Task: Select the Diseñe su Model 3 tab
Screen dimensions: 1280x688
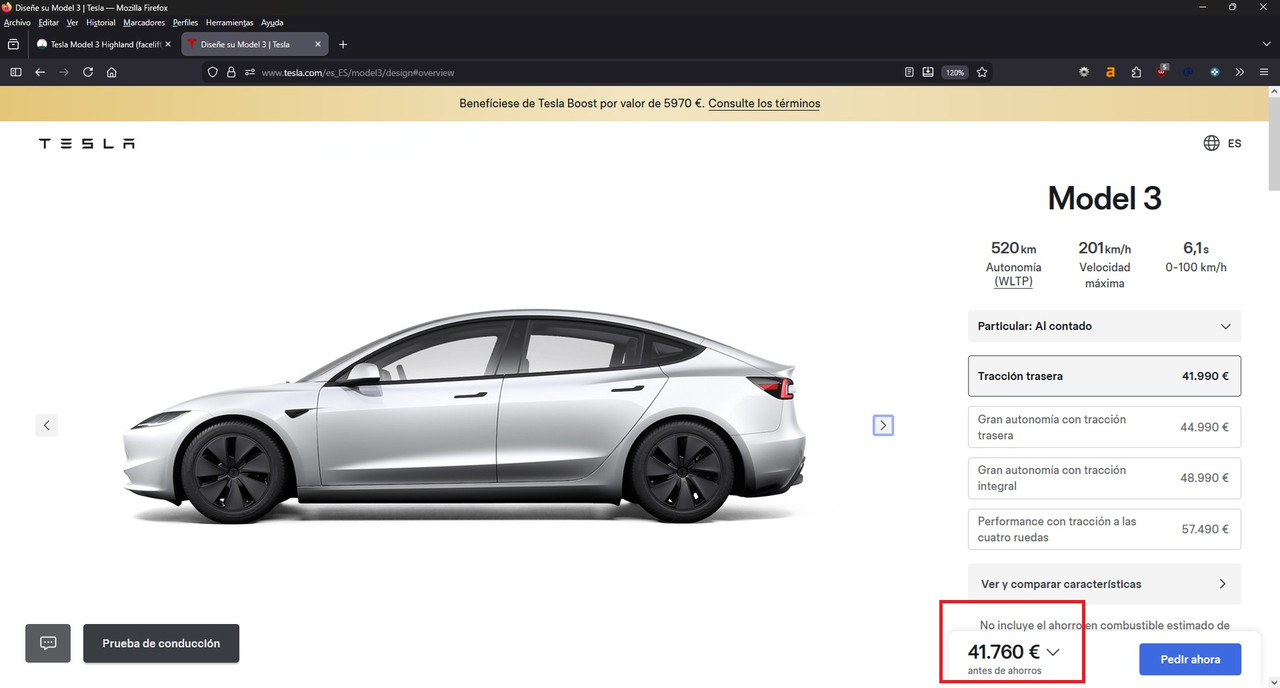Action: (x=254, y=44)
